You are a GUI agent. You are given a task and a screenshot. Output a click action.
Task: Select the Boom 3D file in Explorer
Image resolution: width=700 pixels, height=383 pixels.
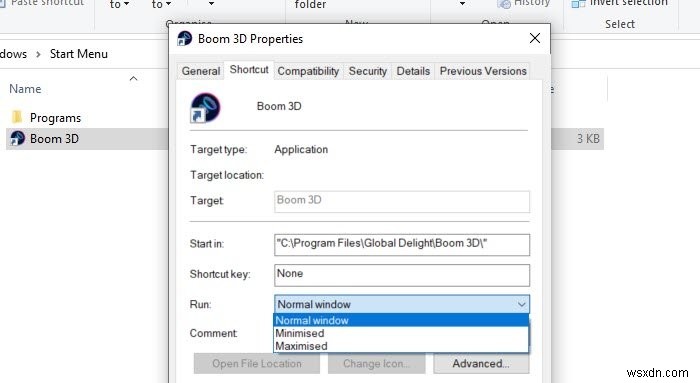coord(54,139)
